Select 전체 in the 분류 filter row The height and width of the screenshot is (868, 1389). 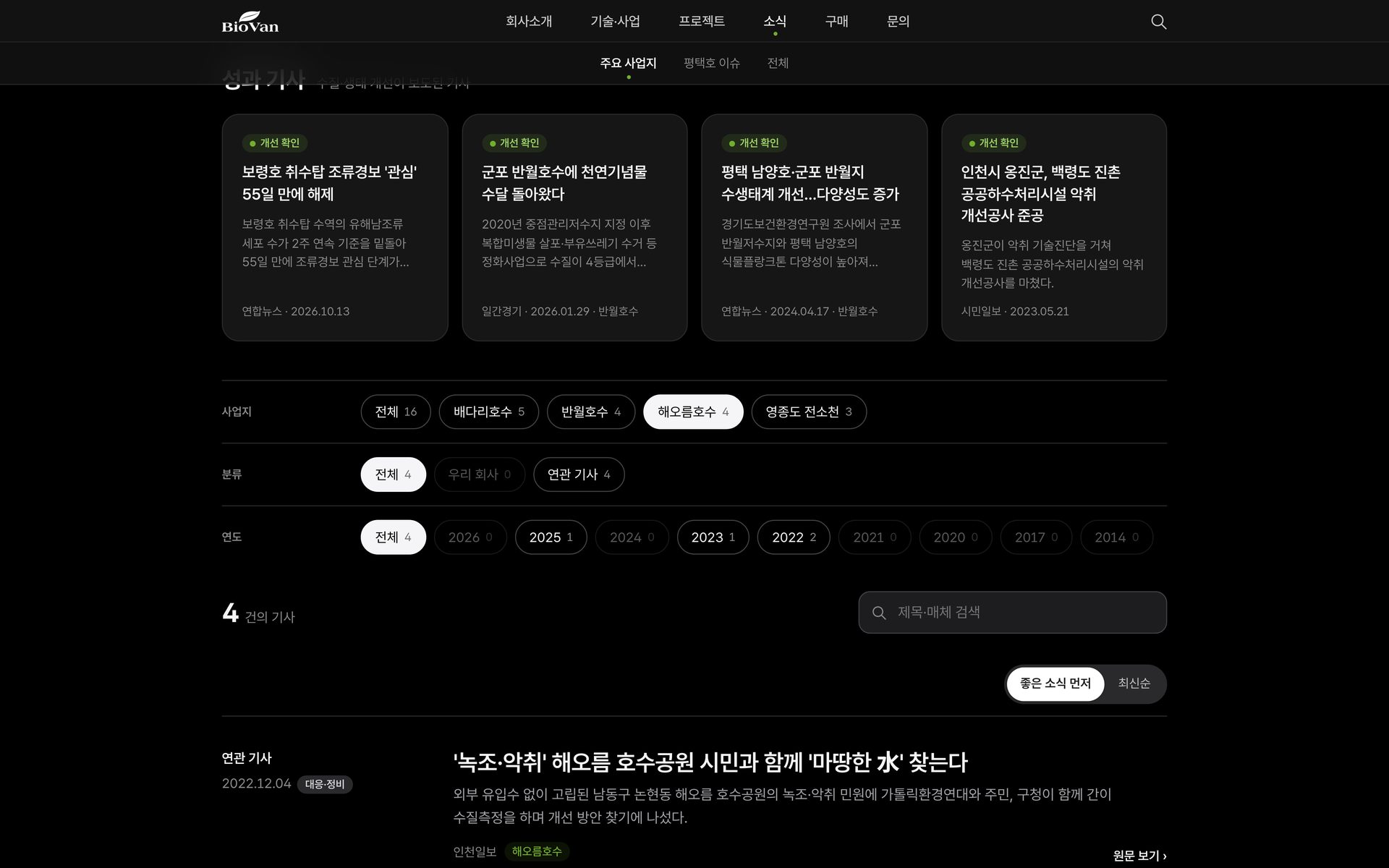[x=394, y=475]
